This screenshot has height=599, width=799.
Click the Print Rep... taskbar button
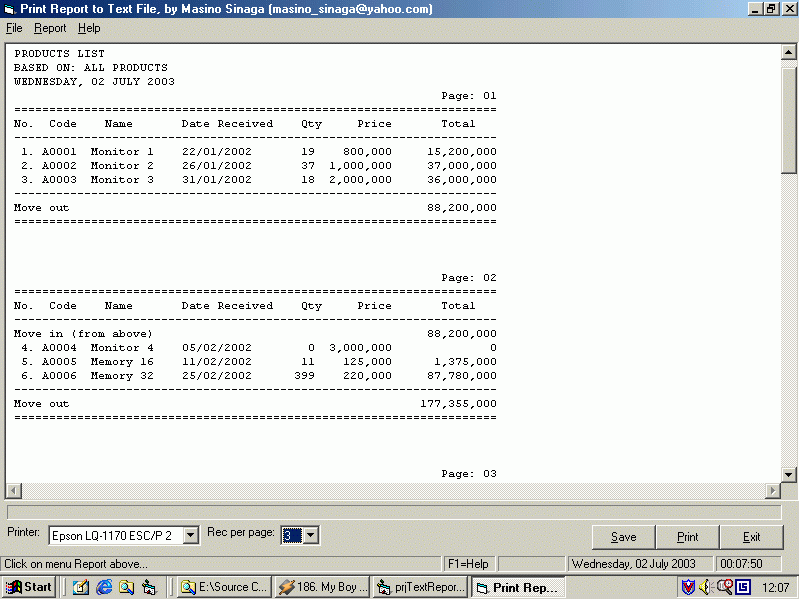[518, 587]
